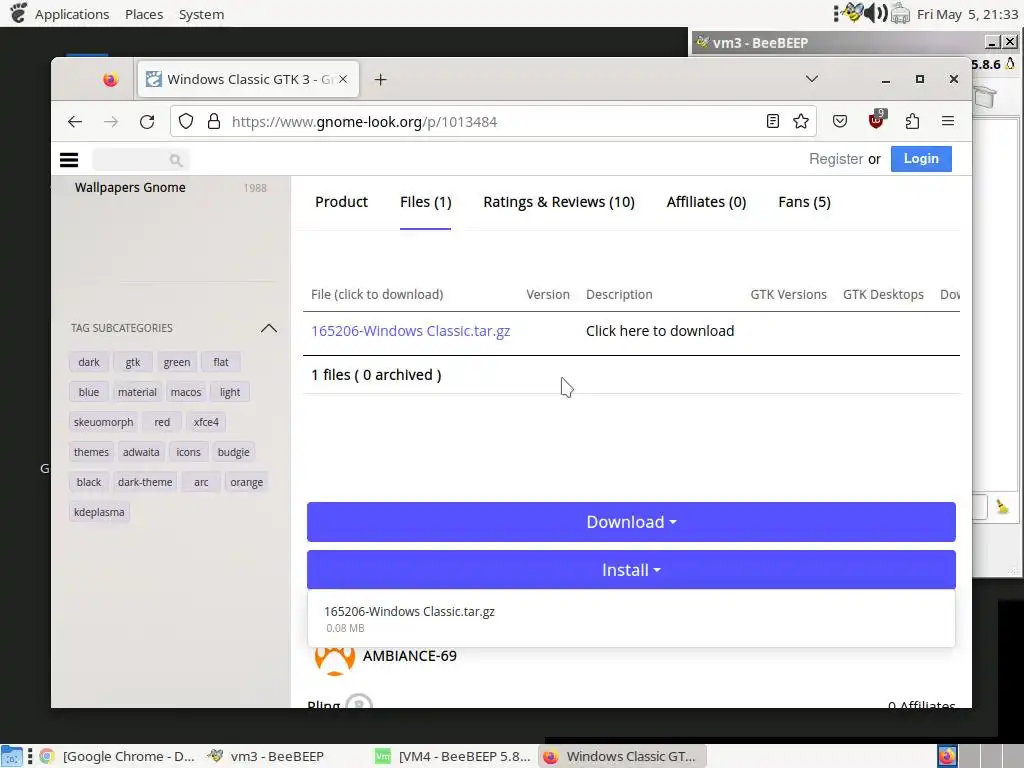This screenshot has height=768, width=1024.
Task: Reload the gnome-look page
Action: 147,121
